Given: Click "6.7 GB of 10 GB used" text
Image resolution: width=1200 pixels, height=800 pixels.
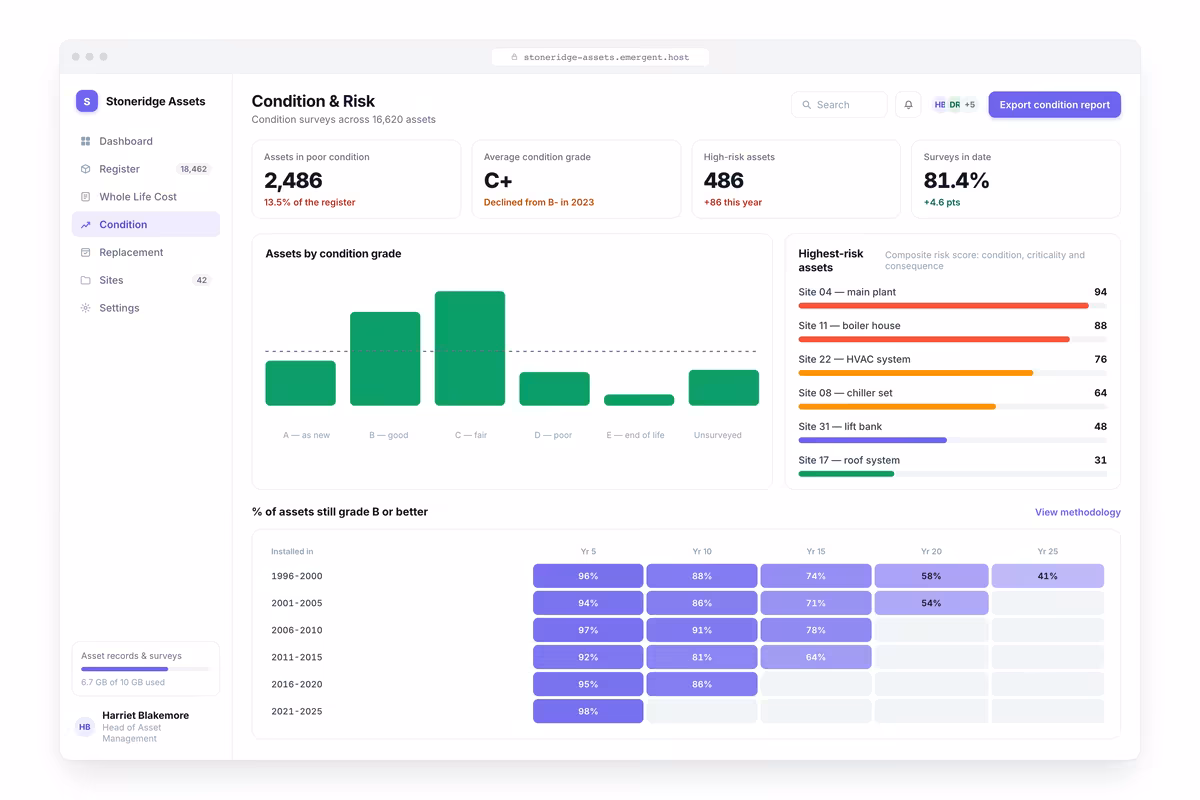Looking at the screenshot, I should (x=123, y=682).
